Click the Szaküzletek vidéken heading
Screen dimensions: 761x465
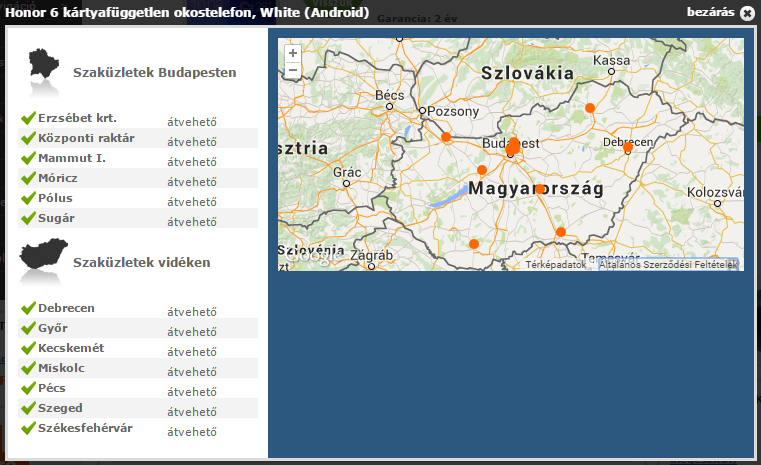point(141,263)
